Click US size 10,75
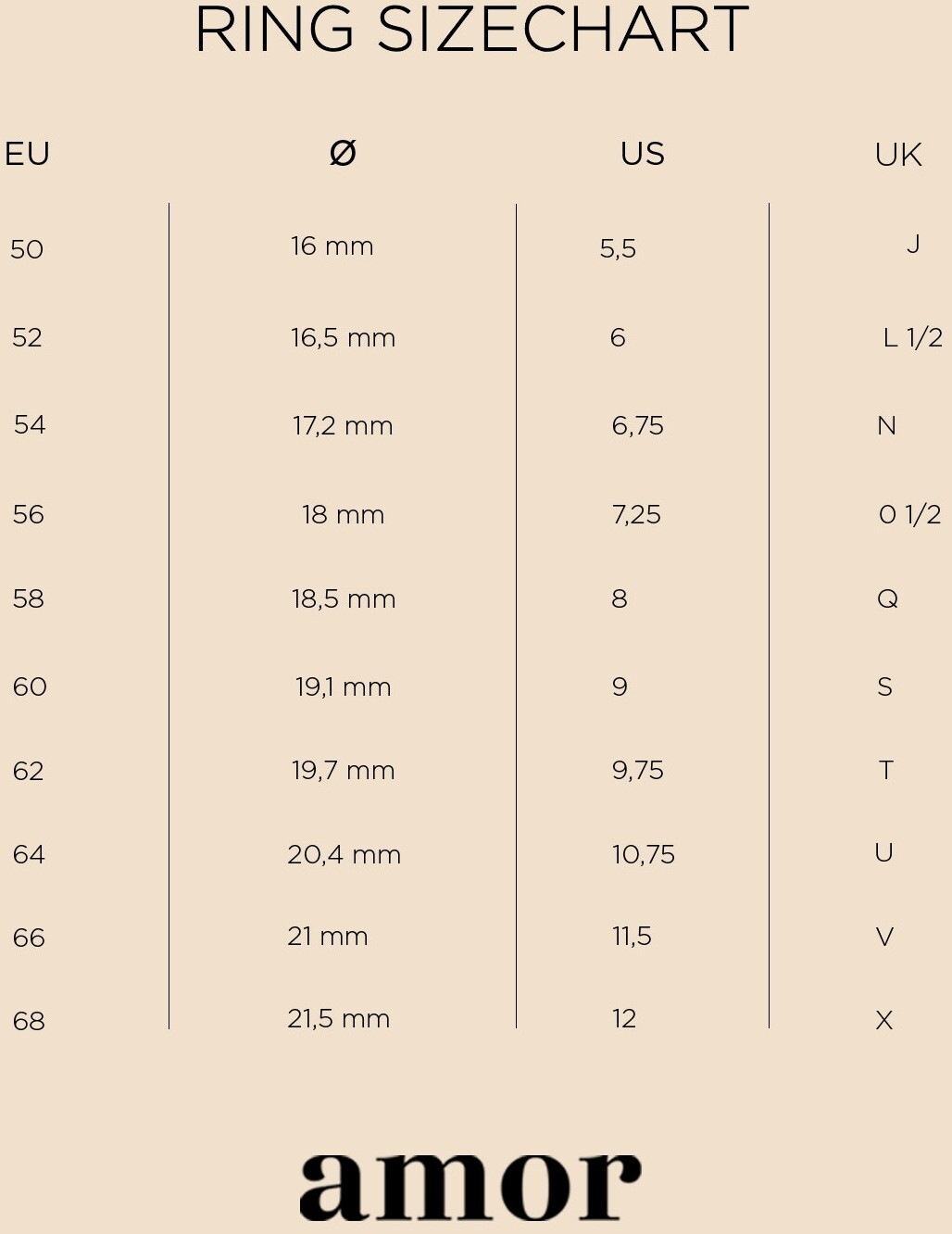 643,854
